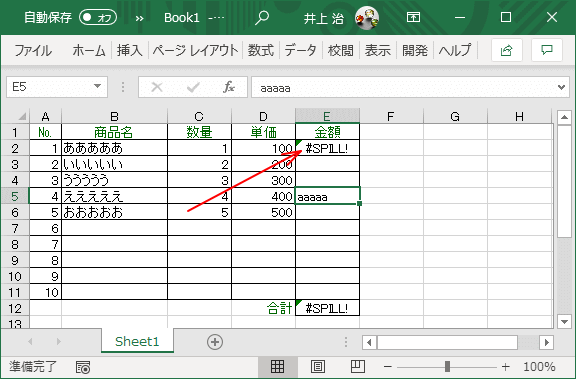Click the Share icon in ribbon
The width and height of the screenshot is (576, 379).
[x=507, y=50]
